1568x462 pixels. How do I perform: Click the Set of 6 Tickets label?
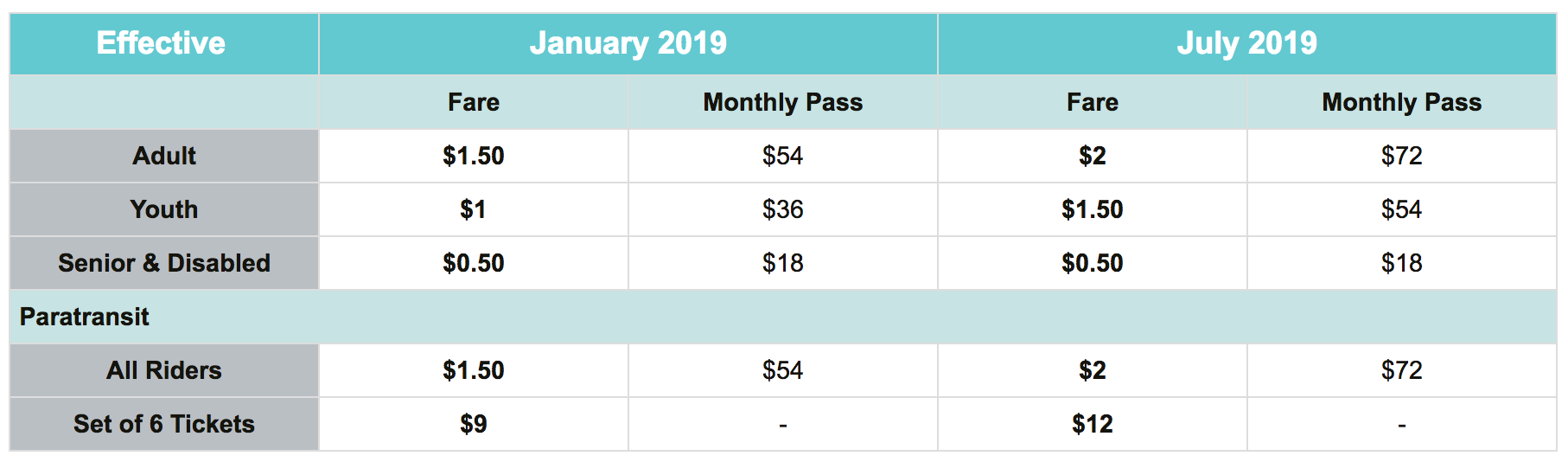(x=164, y=424)
